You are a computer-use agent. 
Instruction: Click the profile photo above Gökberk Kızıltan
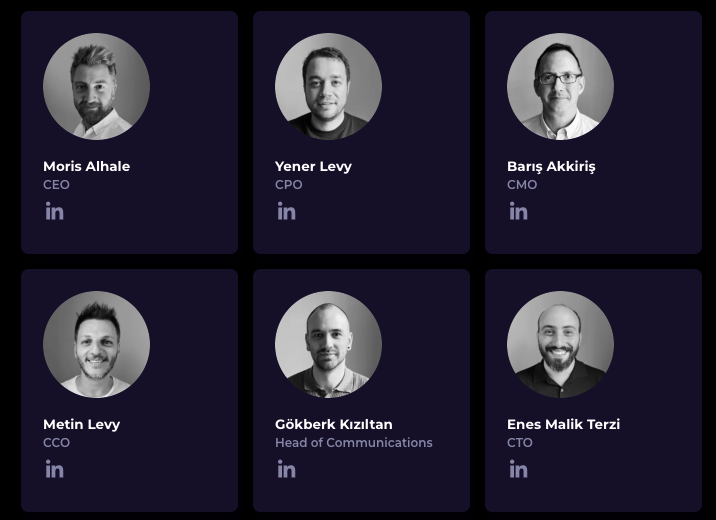coord(328,344)
